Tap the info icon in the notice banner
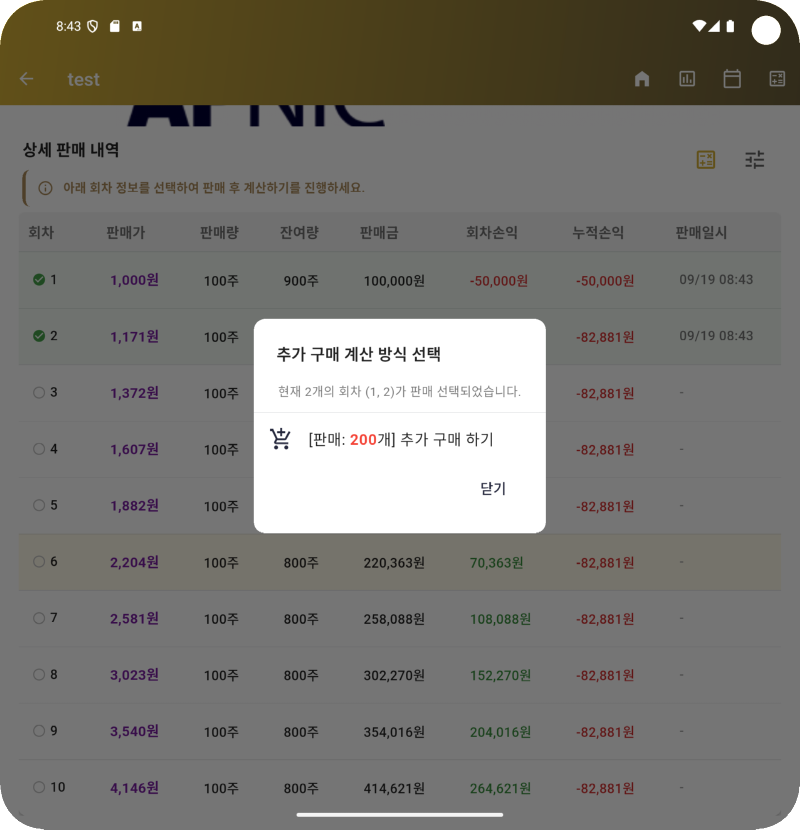800x830 pixels. [45, 188]
